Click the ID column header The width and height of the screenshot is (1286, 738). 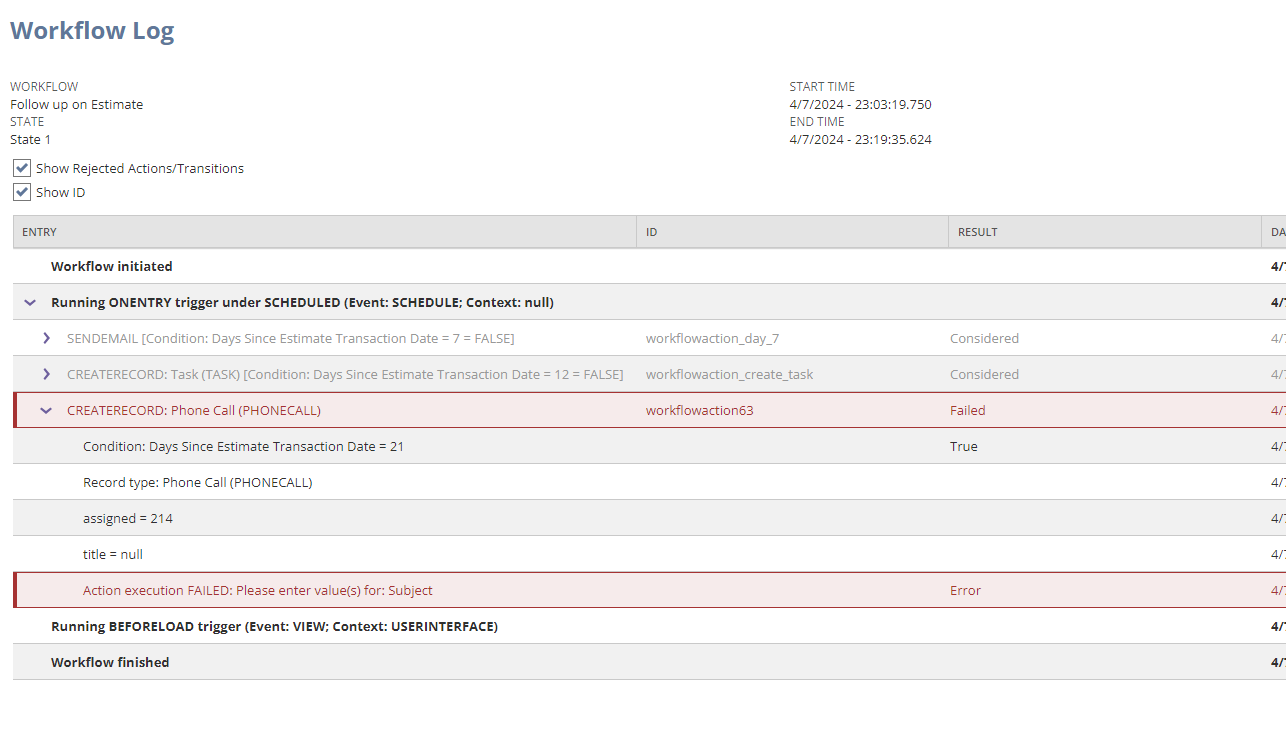650,231
